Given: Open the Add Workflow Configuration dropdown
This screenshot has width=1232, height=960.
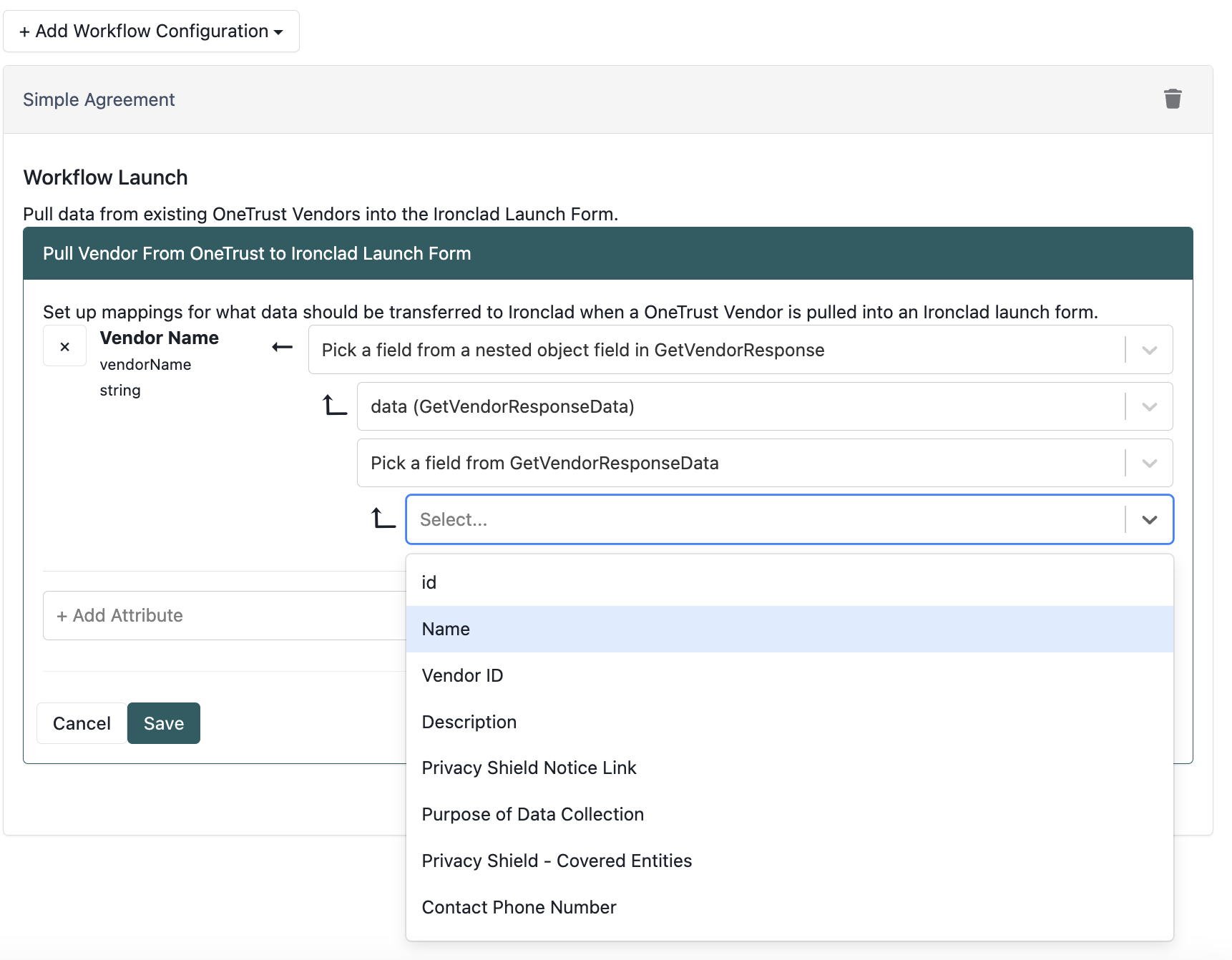Looking at the screenshot, I should tap(151, 31).
